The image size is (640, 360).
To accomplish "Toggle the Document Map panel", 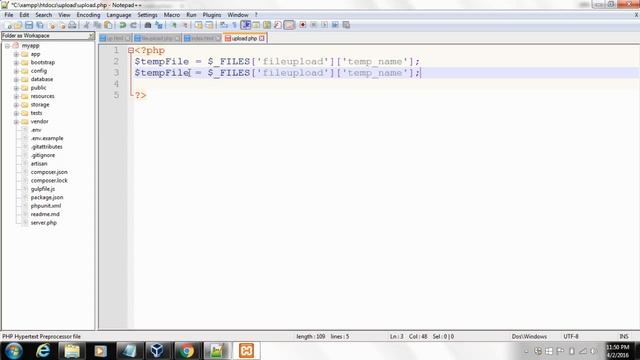I will [x=267, y=25].
